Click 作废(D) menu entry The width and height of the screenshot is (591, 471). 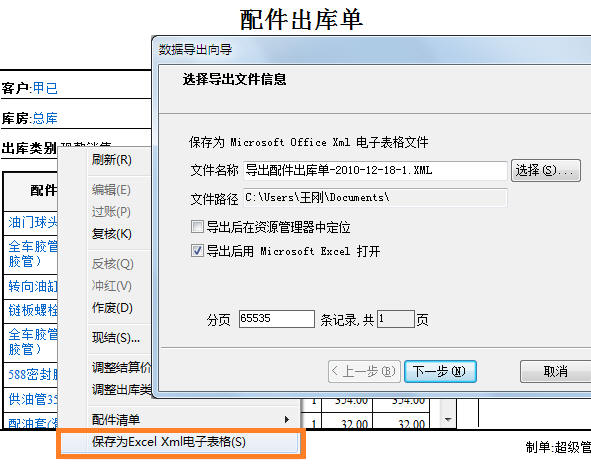[x=112, y=308]
